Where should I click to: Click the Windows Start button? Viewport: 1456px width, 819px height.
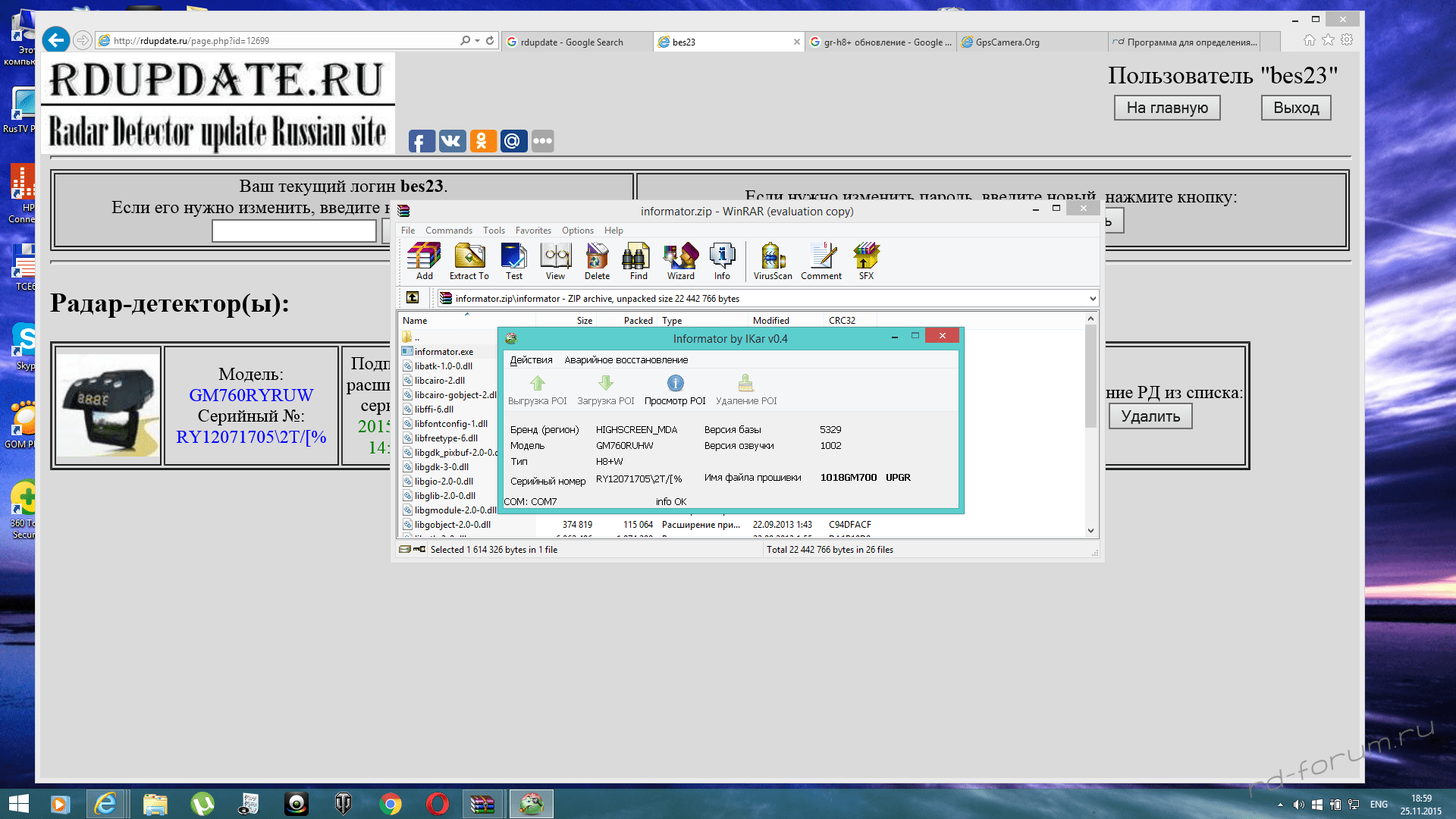[18, 804]
